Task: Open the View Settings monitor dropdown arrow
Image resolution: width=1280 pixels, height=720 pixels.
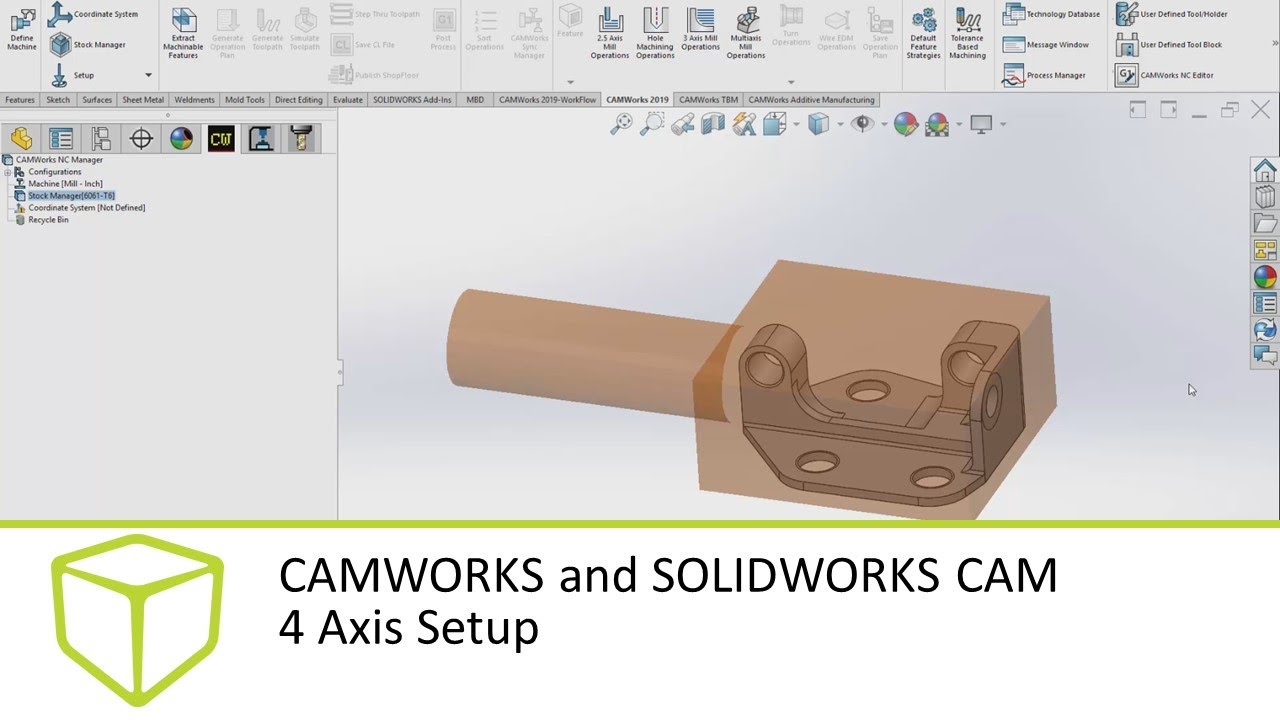Action: 1002,125
